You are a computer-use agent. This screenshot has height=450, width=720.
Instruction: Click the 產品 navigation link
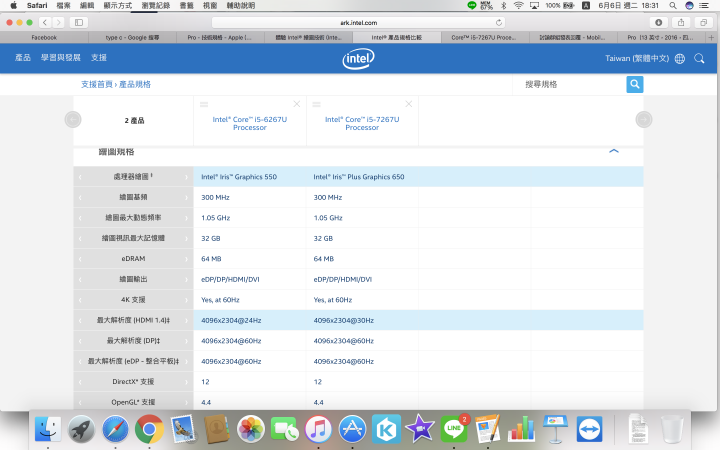[x=22, y=57]
